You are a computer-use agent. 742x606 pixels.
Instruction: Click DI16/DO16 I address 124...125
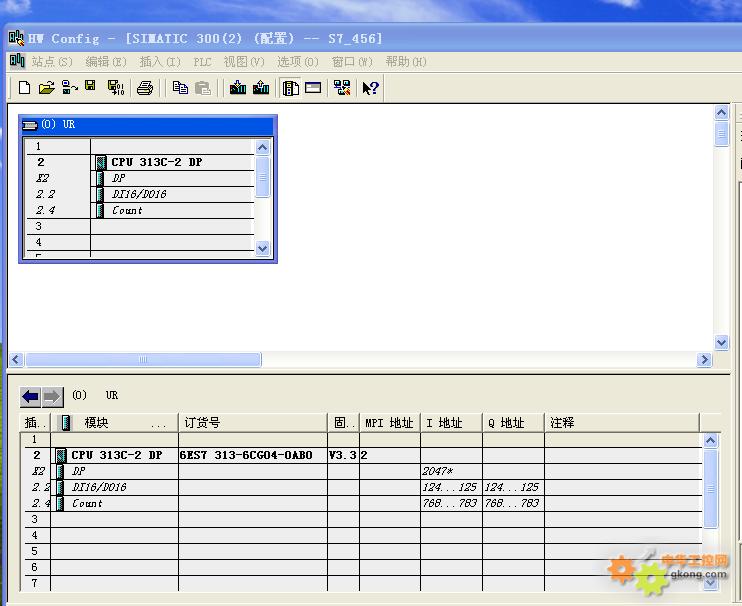point(450,487)
